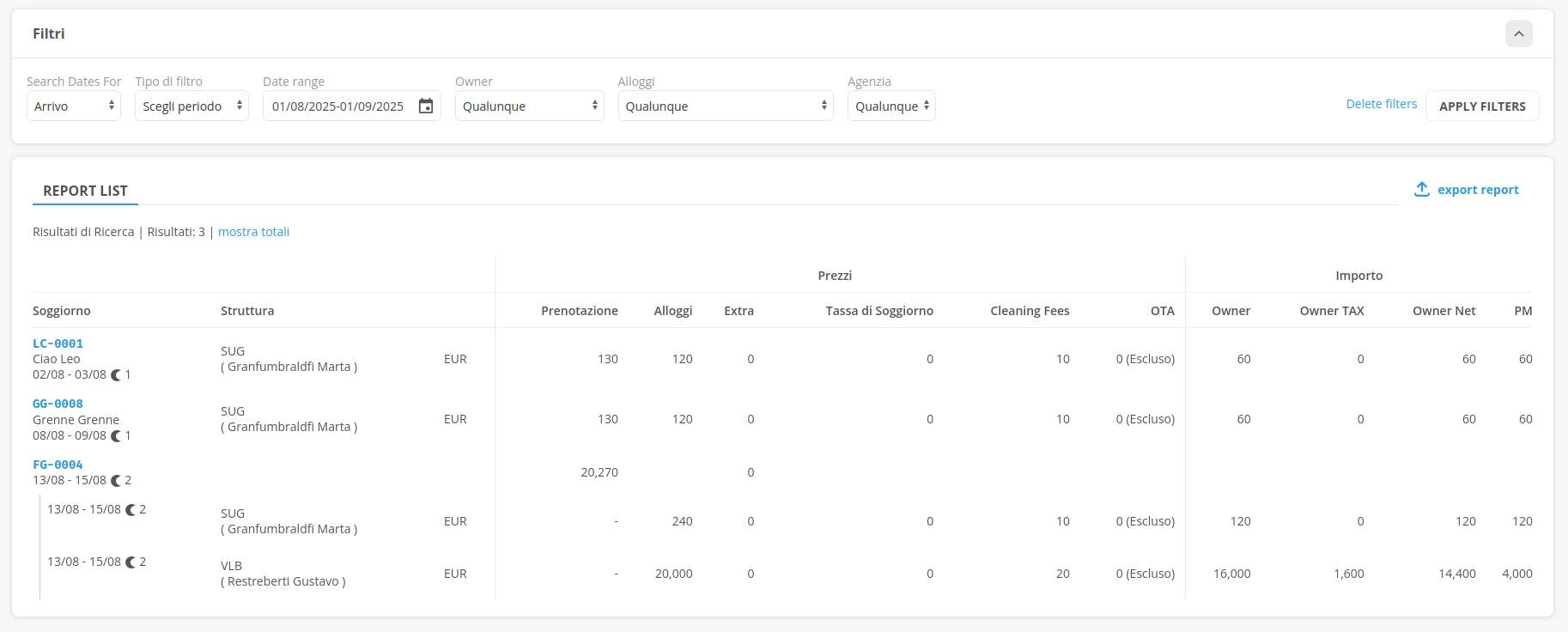Open the Alloggi selector
Image resolution: width=1568 pixels, height=632 pixels.
(x=725, y=106)
